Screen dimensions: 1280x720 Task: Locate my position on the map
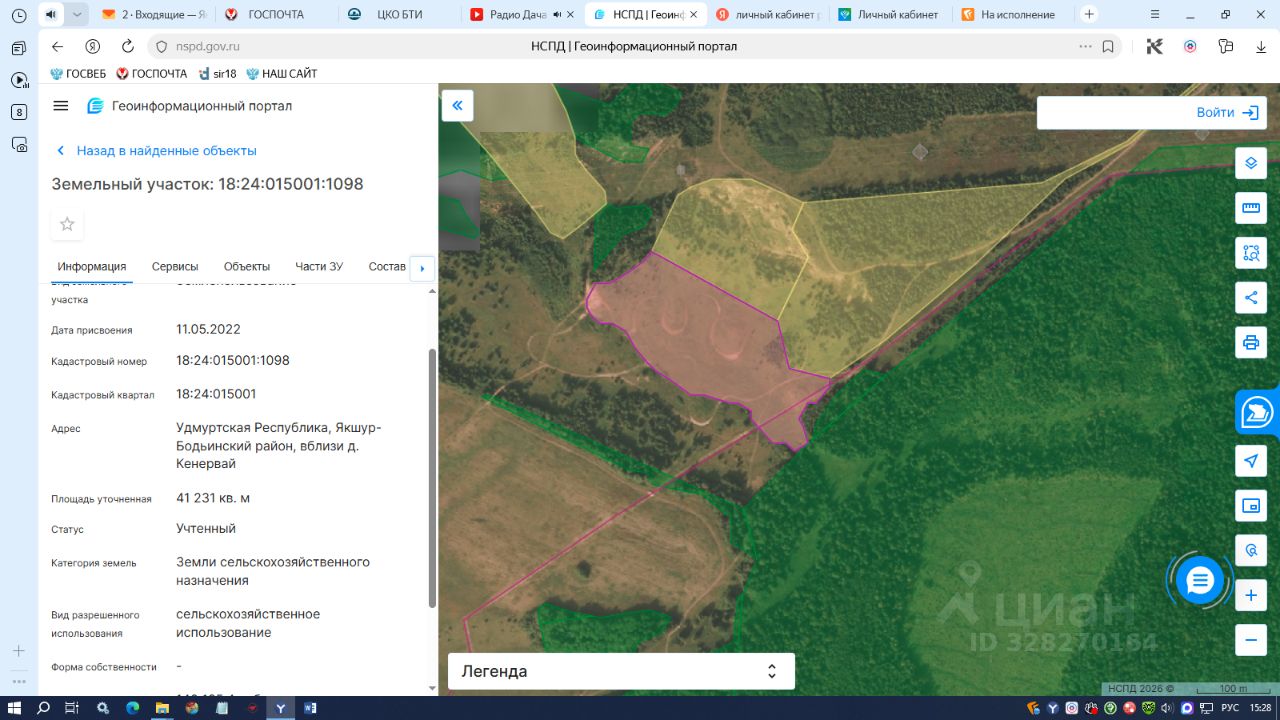(1251, 461)
